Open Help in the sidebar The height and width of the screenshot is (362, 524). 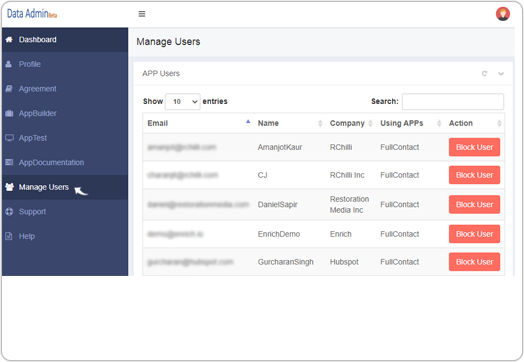27,236
